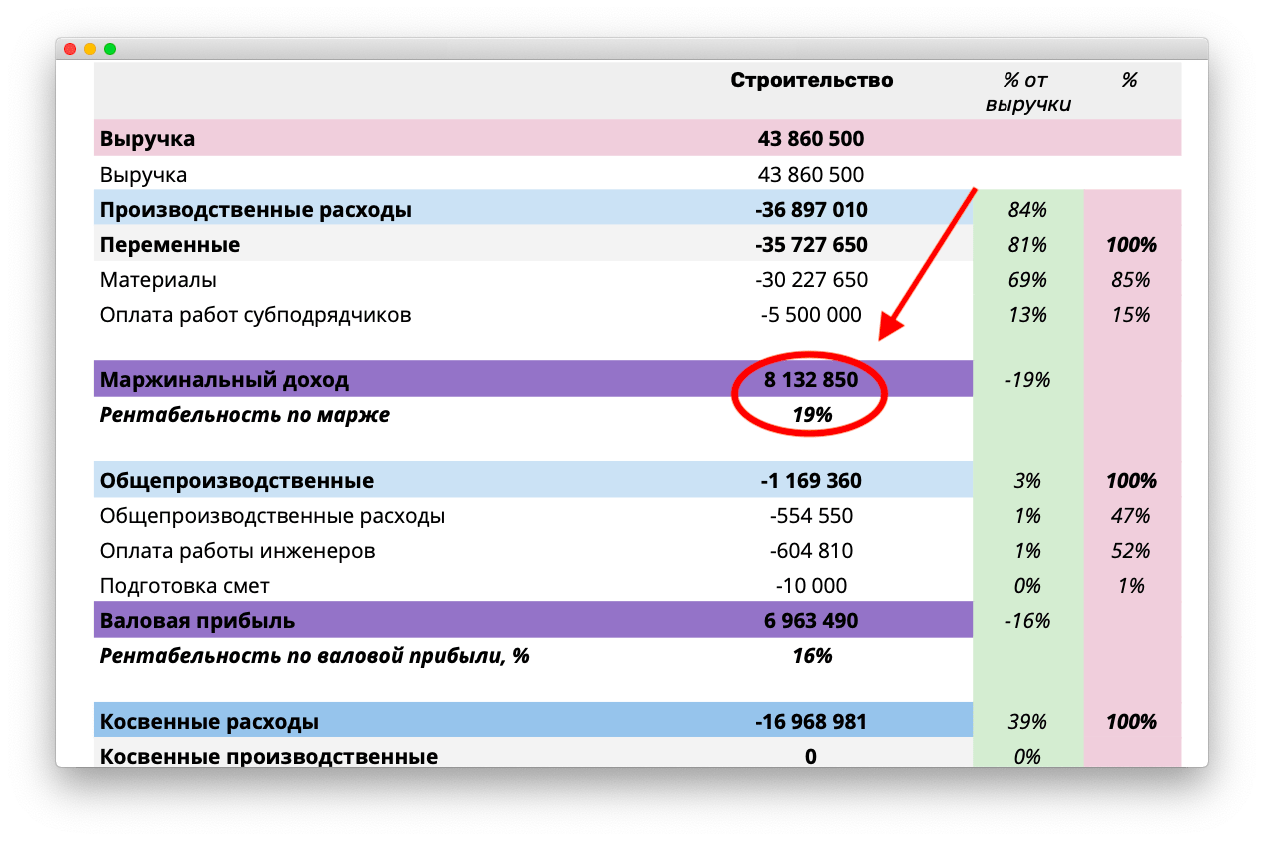The width and height of the screenshot is (1264, 841).
Task: Select the engineers pay amount -604 810
Action: click(811, 551)
